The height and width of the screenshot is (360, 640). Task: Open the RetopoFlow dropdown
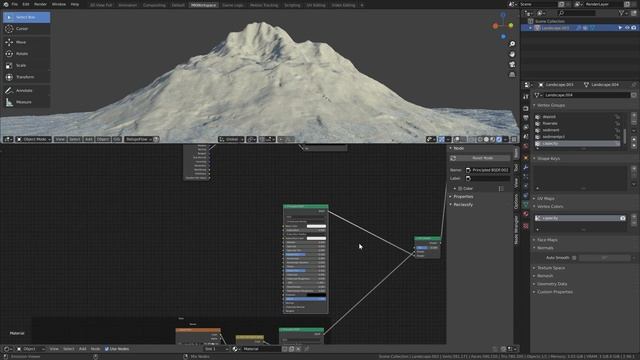point(139,139)
